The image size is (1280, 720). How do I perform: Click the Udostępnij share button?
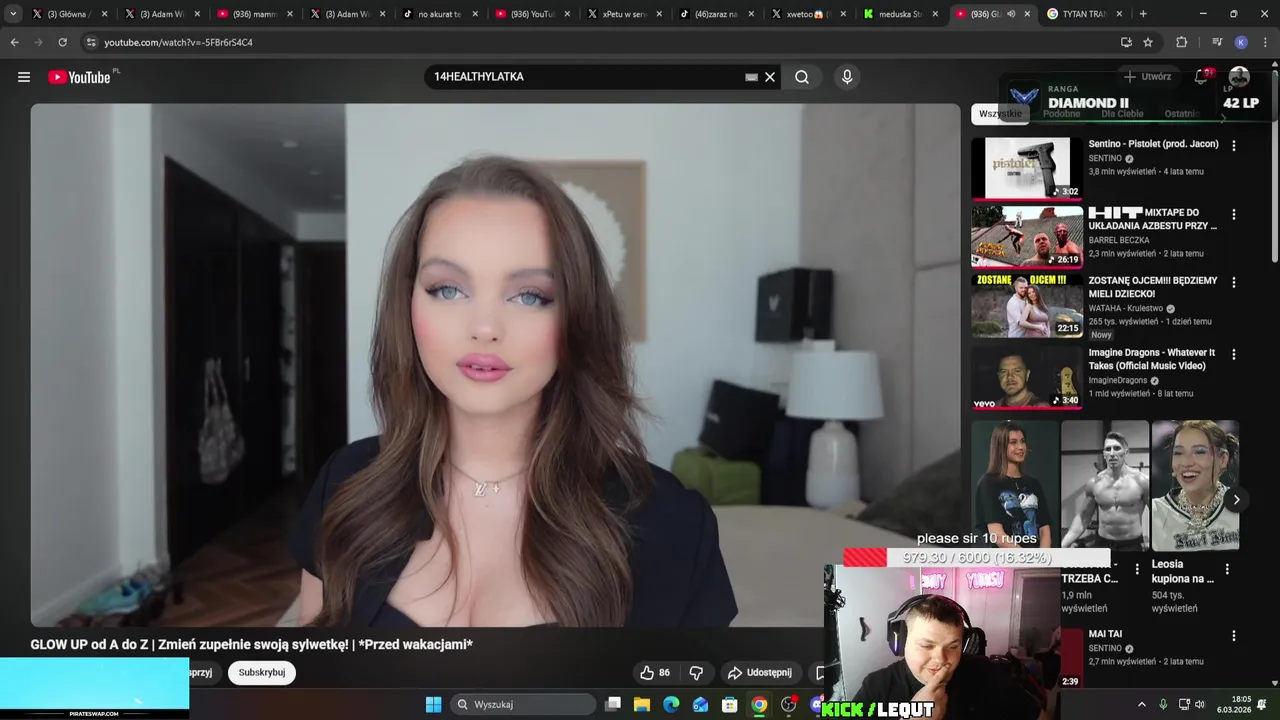coord(760,673)
